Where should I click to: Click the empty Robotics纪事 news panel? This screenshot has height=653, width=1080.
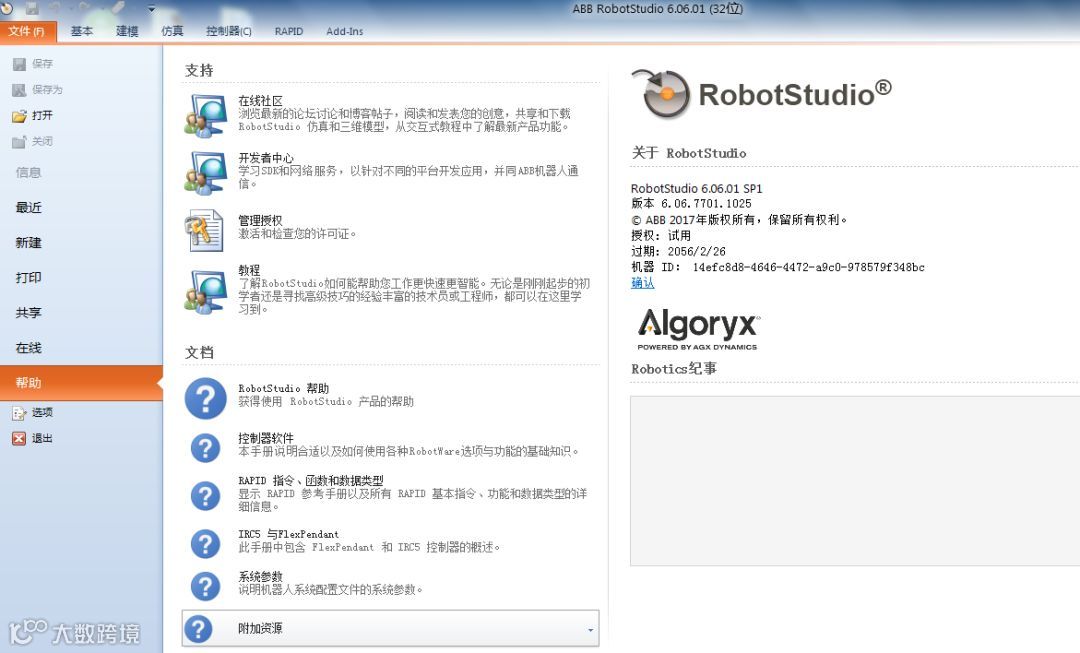(x=855, y=481)
